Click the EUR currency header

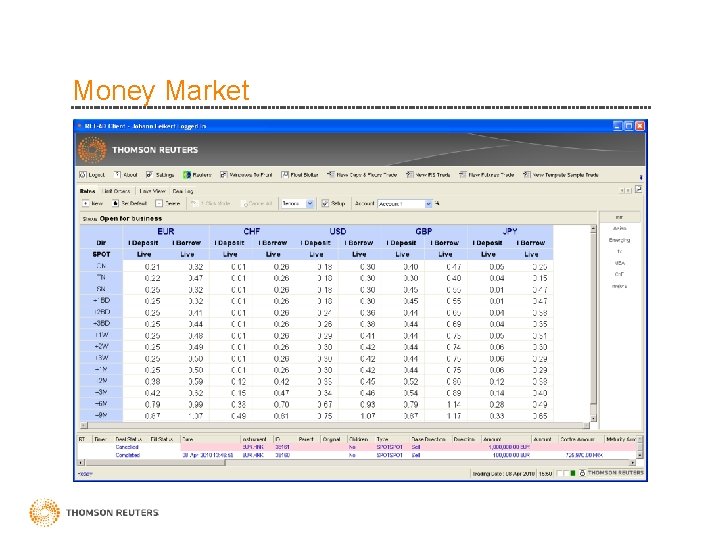point(166,231)
